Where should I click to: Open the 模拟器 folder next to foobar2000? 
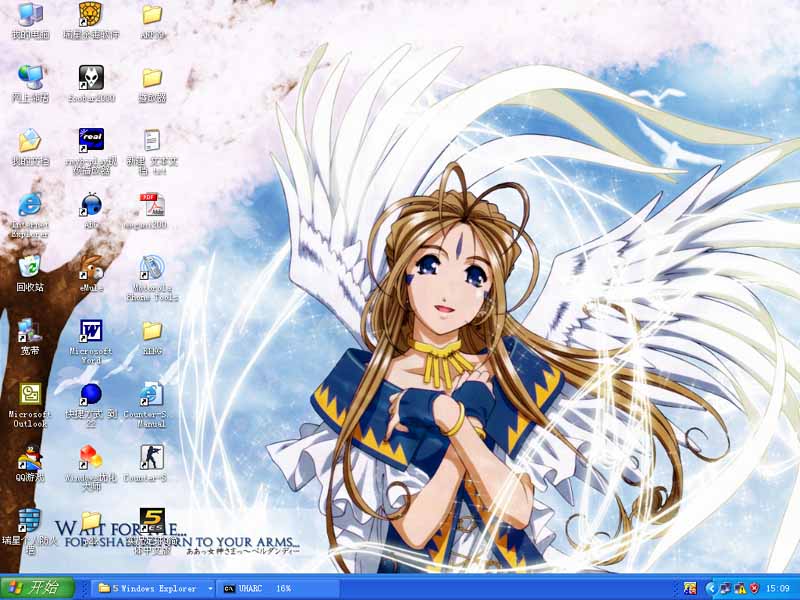tap(152, 84)
